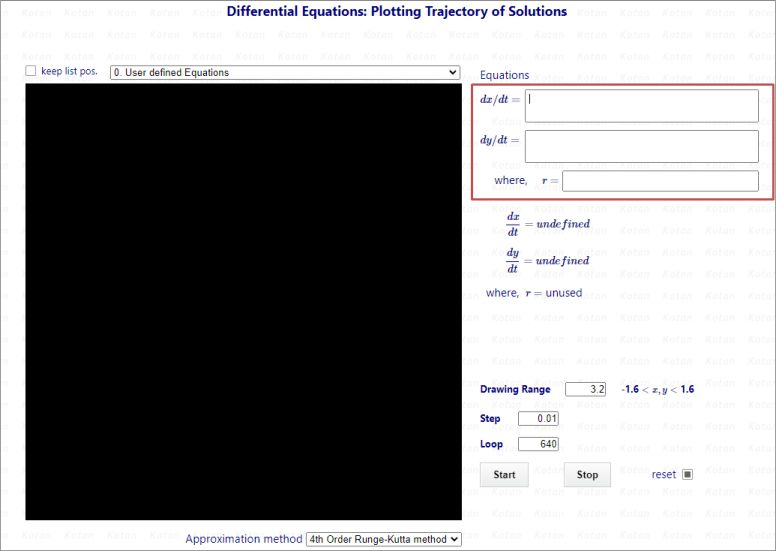This screenshot has height=551, width=776.
Task: Edit the Loop value 640
Action: [538, 444]
